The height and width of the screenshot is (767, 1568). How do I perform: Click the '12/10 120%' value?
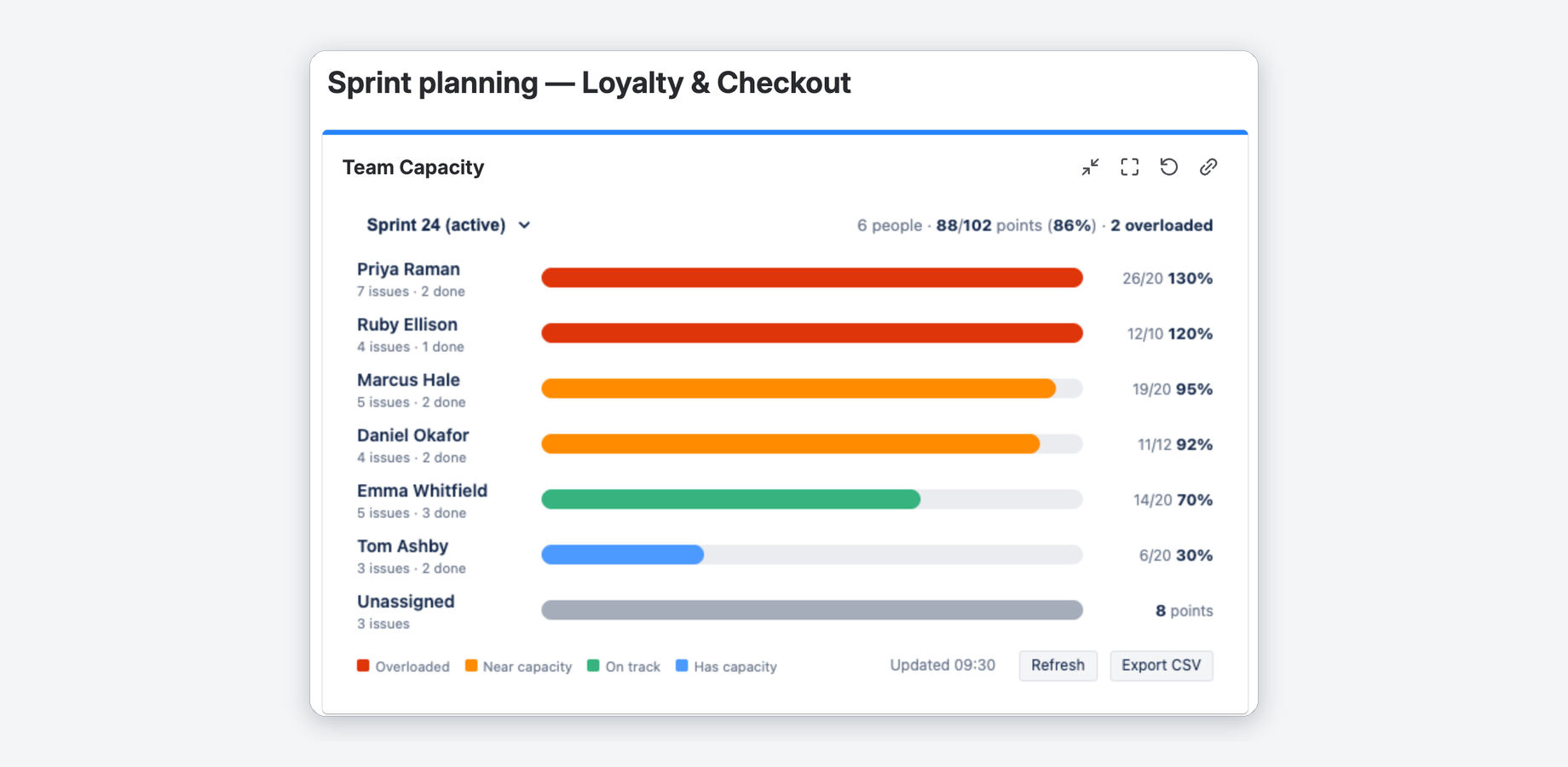(1170, 334)
